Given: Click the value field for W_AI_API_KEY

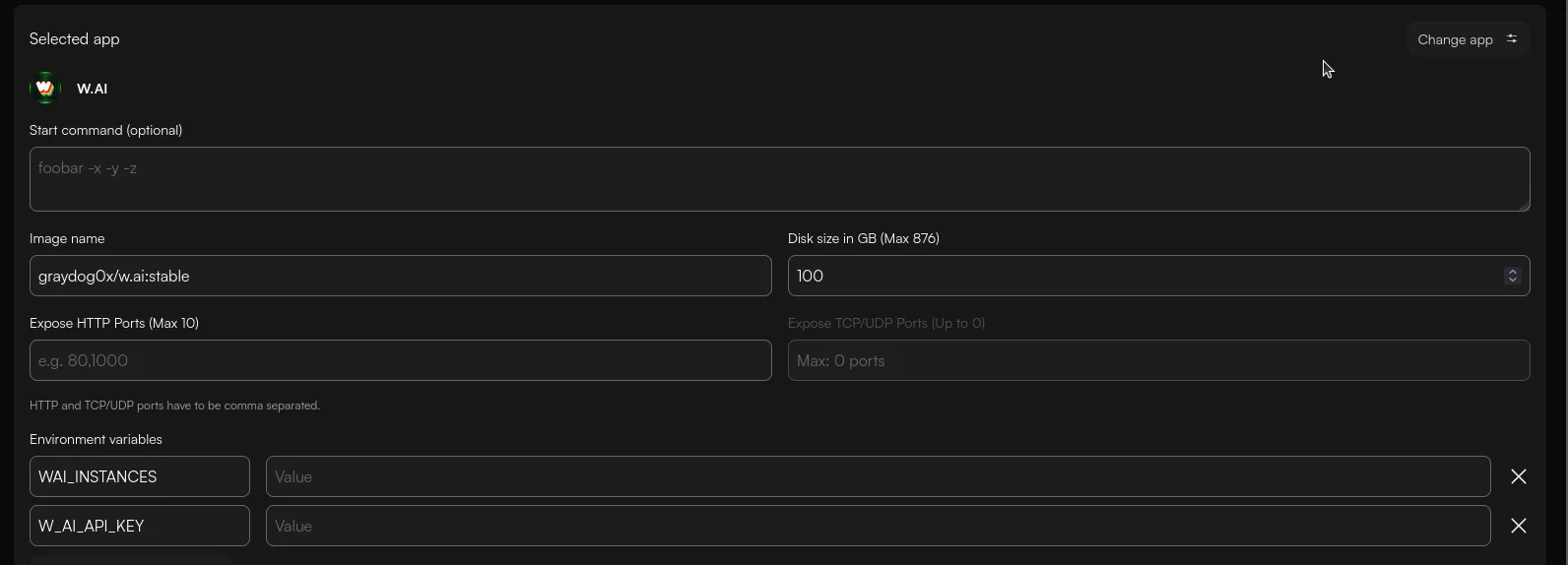Looking at the screenshot, I should 878,526.
